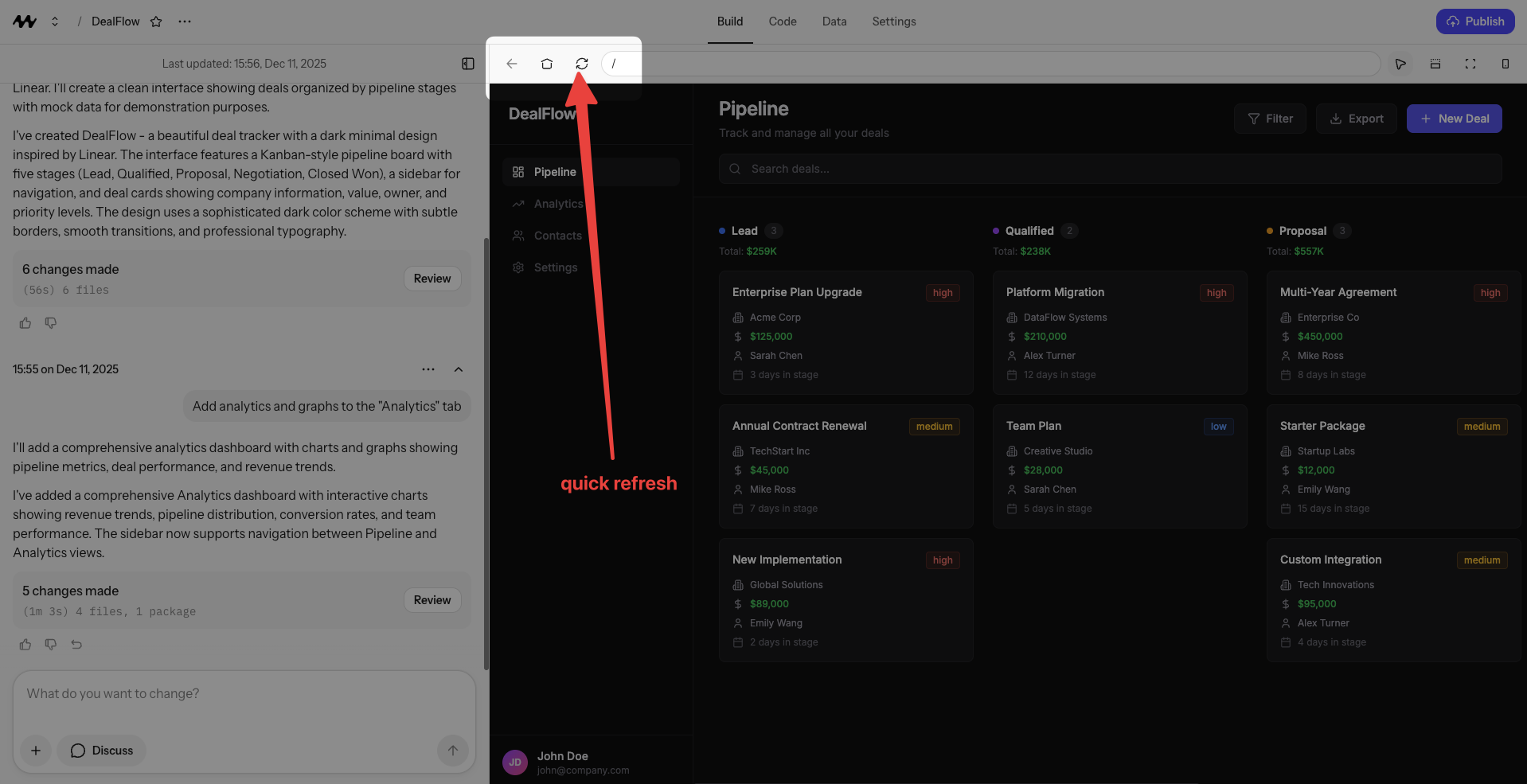Star the DealFlow project
The image size is (1527, 784).
pos(156,21)
